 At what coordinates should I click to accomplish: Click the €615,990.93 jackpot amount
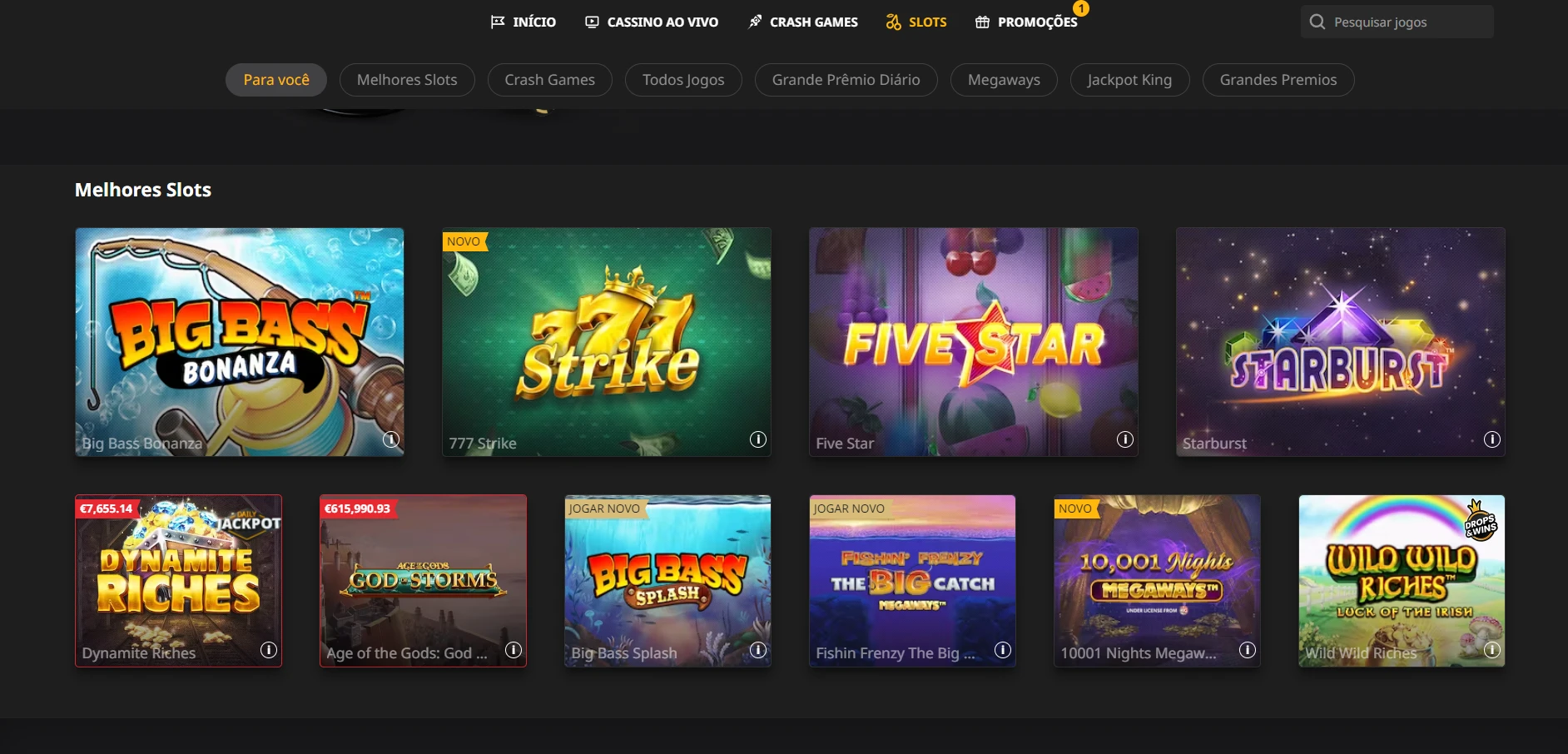coord(358,508)
